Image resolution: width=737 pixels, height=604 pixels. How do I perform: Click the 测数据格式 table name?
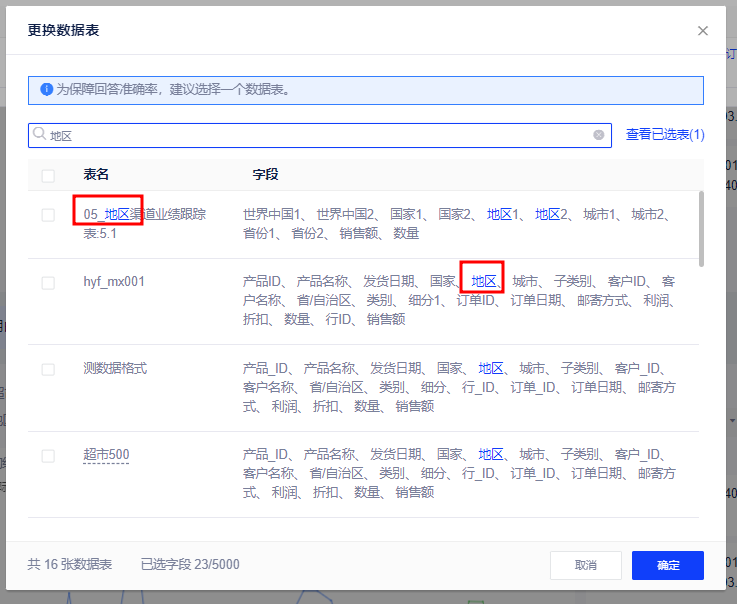(115, 369)
